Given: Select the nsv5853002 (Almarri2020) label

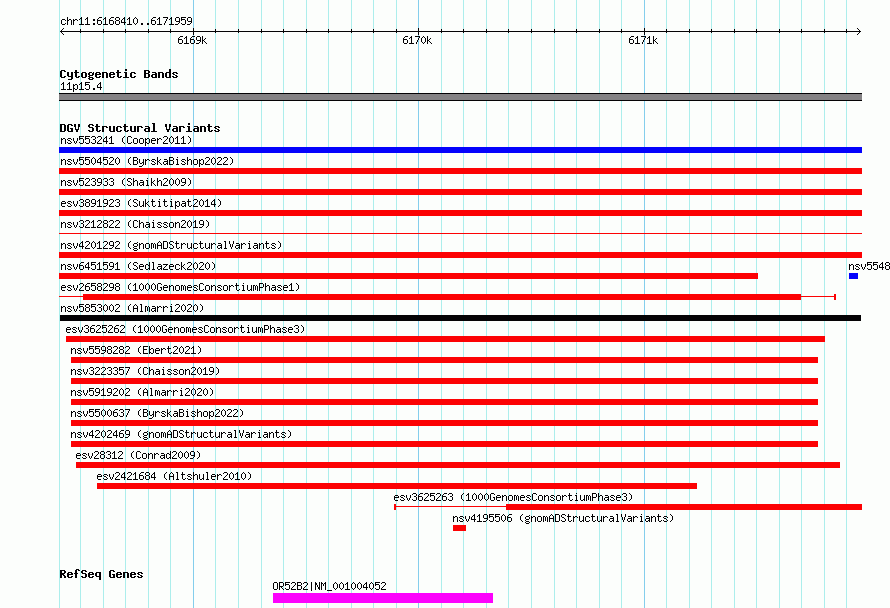Looking at the screenshot, I should point(132,308).
